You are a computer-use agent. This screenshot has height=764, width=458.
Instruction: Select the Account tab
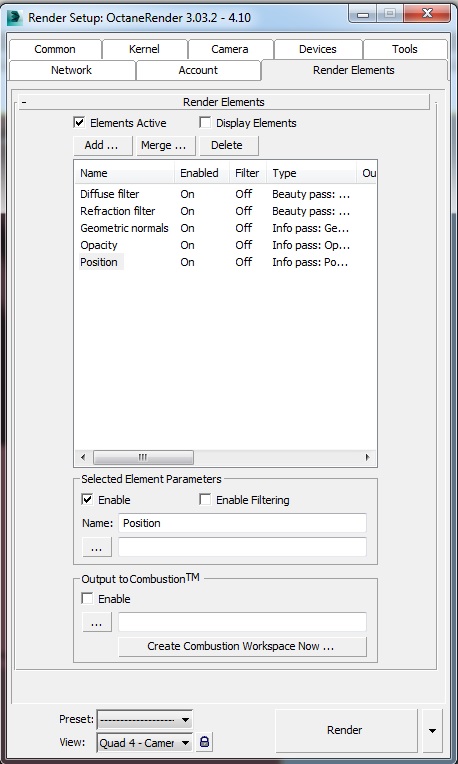coord(198,70)
